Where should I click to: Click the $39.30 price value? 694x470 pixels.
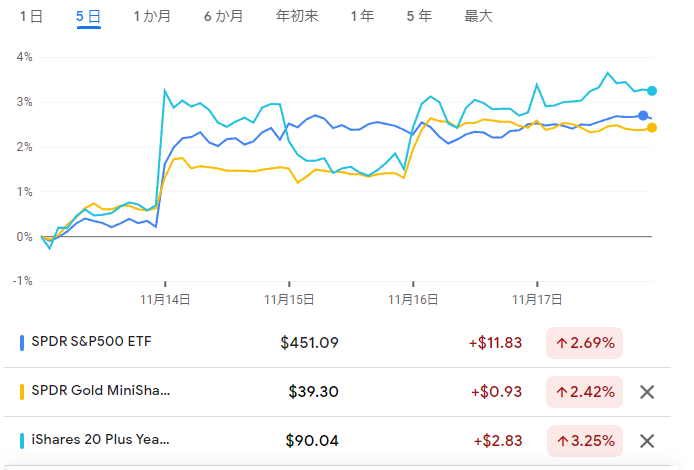pos(313,392)
